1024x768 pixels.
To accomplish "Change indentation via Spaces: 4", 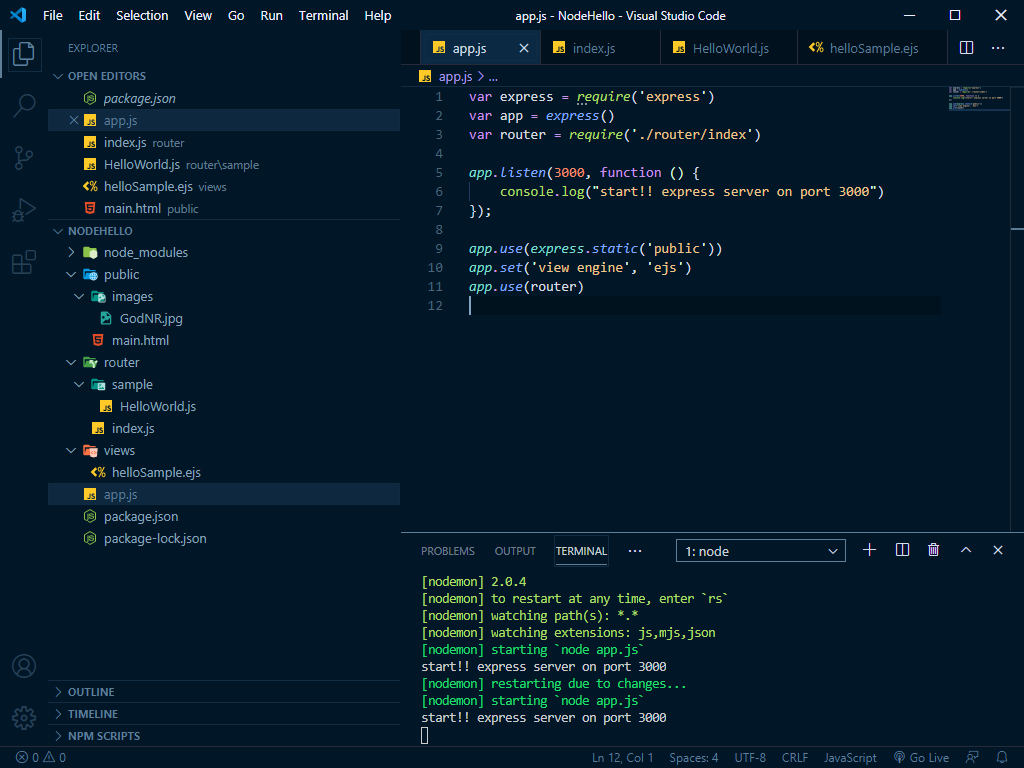I will [694, 758].
